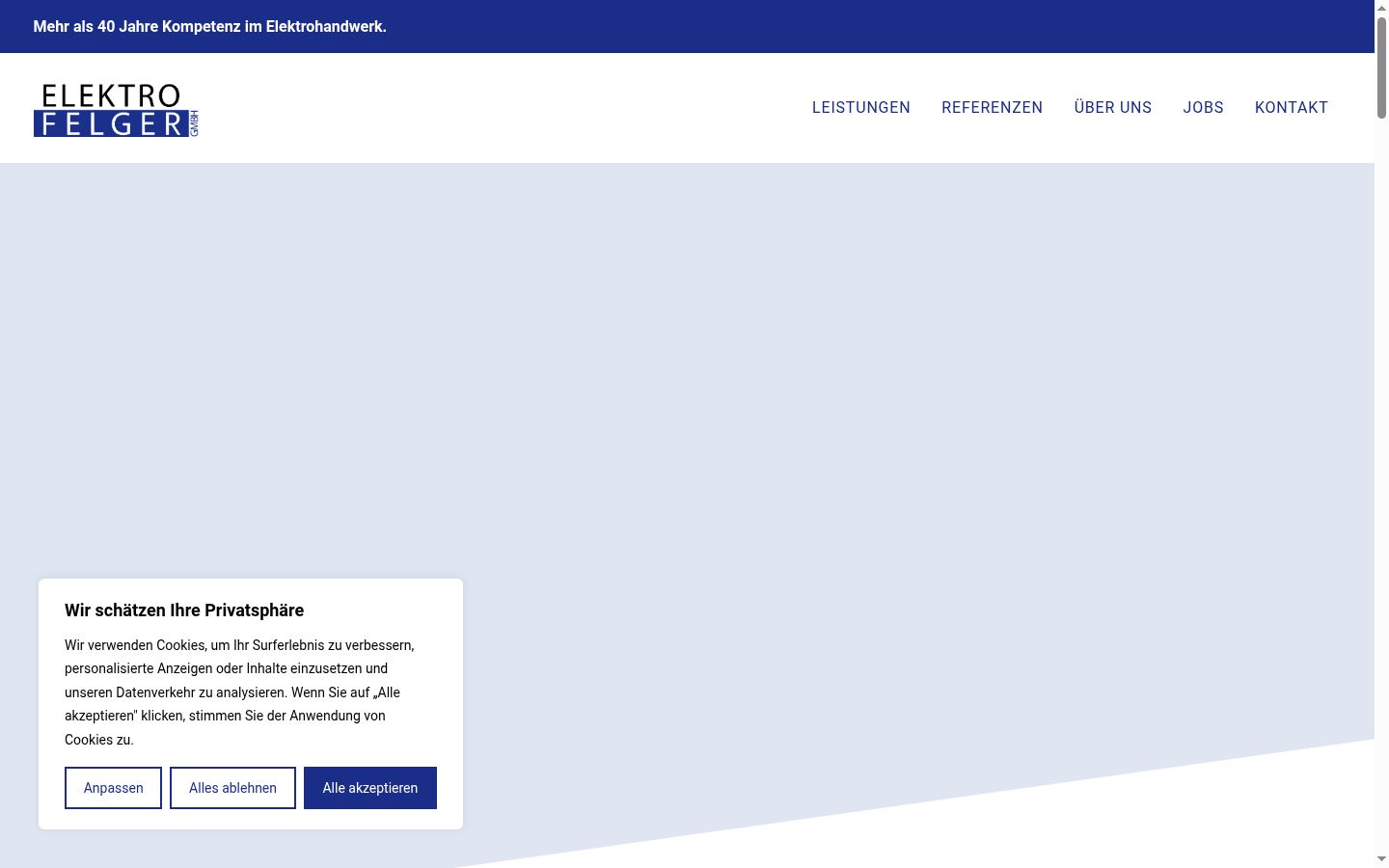This screenshot has width=1389, height=868.
Task: Click the Elektro Felger GmbH logo
Action: pos(116,109)
